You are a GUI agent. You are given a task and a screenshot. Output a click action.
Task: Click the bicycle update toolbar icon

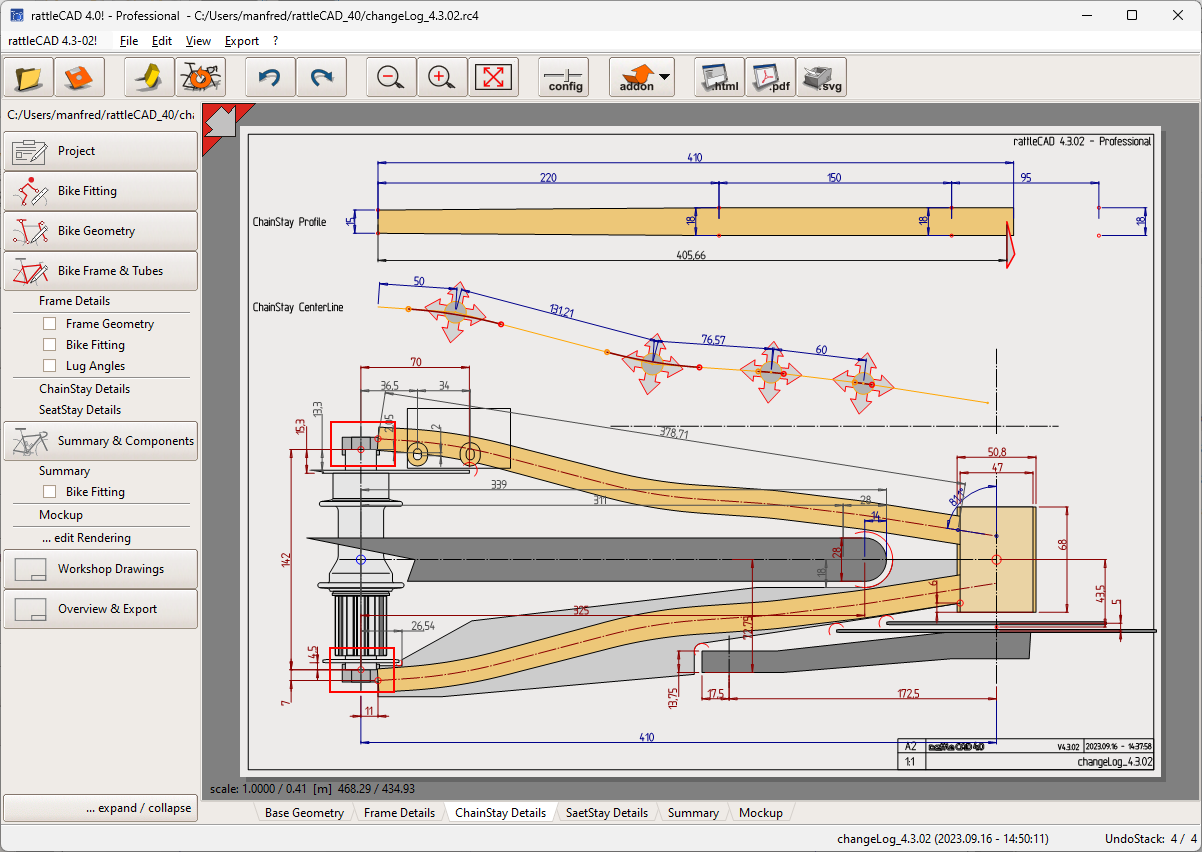(x=201, y=77)
